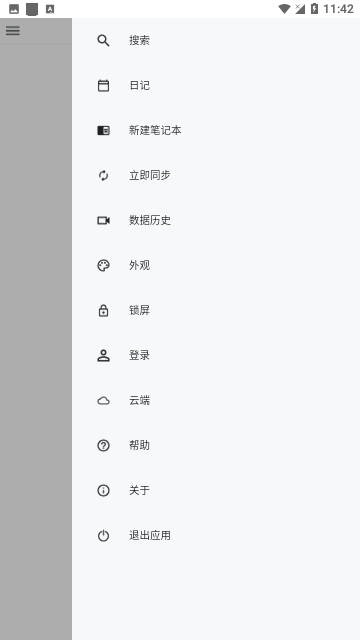Open the 搜索 menu entry
This screenshot has height=640, width=360.
click(x=216, y=40)
